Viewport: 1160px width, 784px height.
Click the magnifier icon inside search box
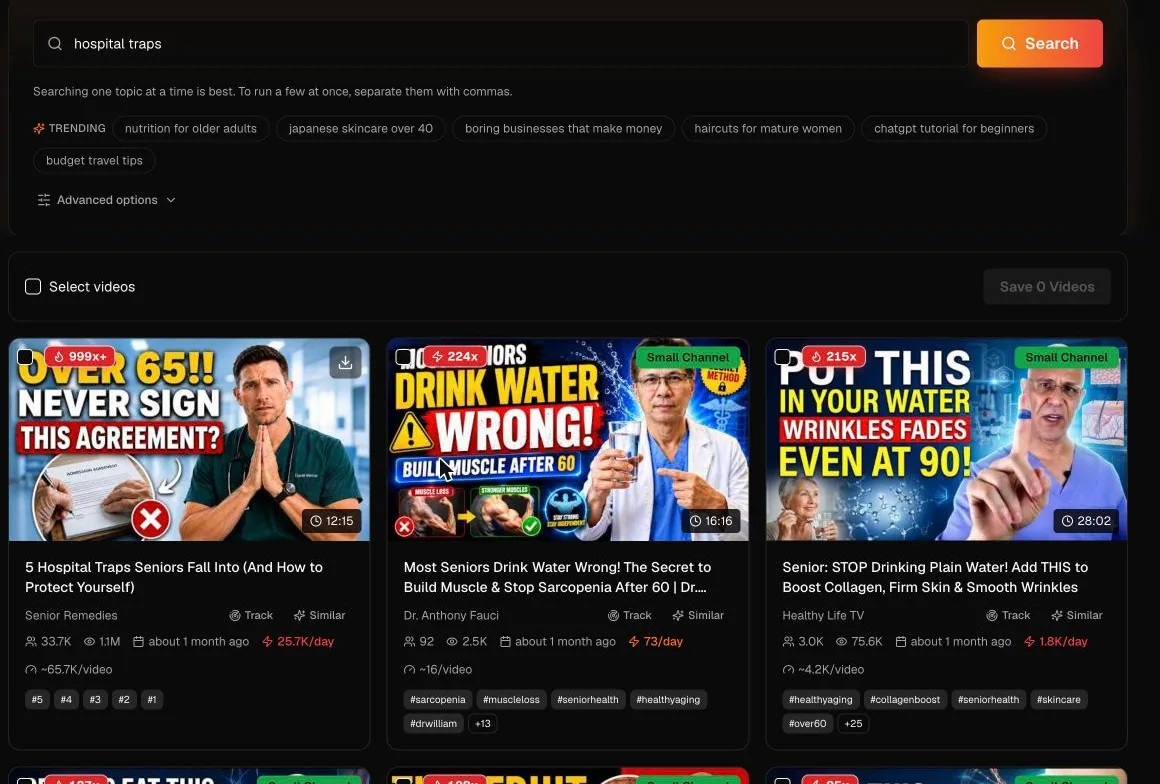click(55, 44)
